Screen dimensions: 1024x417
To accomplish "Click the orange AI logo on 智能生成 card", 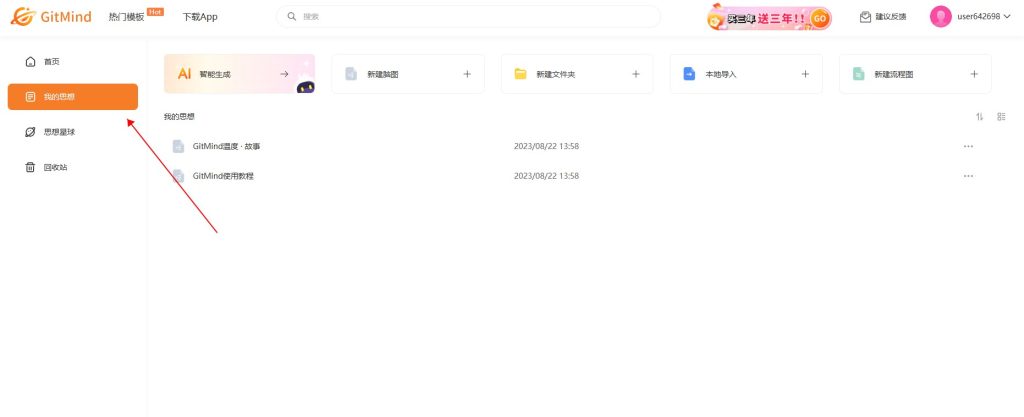I will tap(184, 74).
